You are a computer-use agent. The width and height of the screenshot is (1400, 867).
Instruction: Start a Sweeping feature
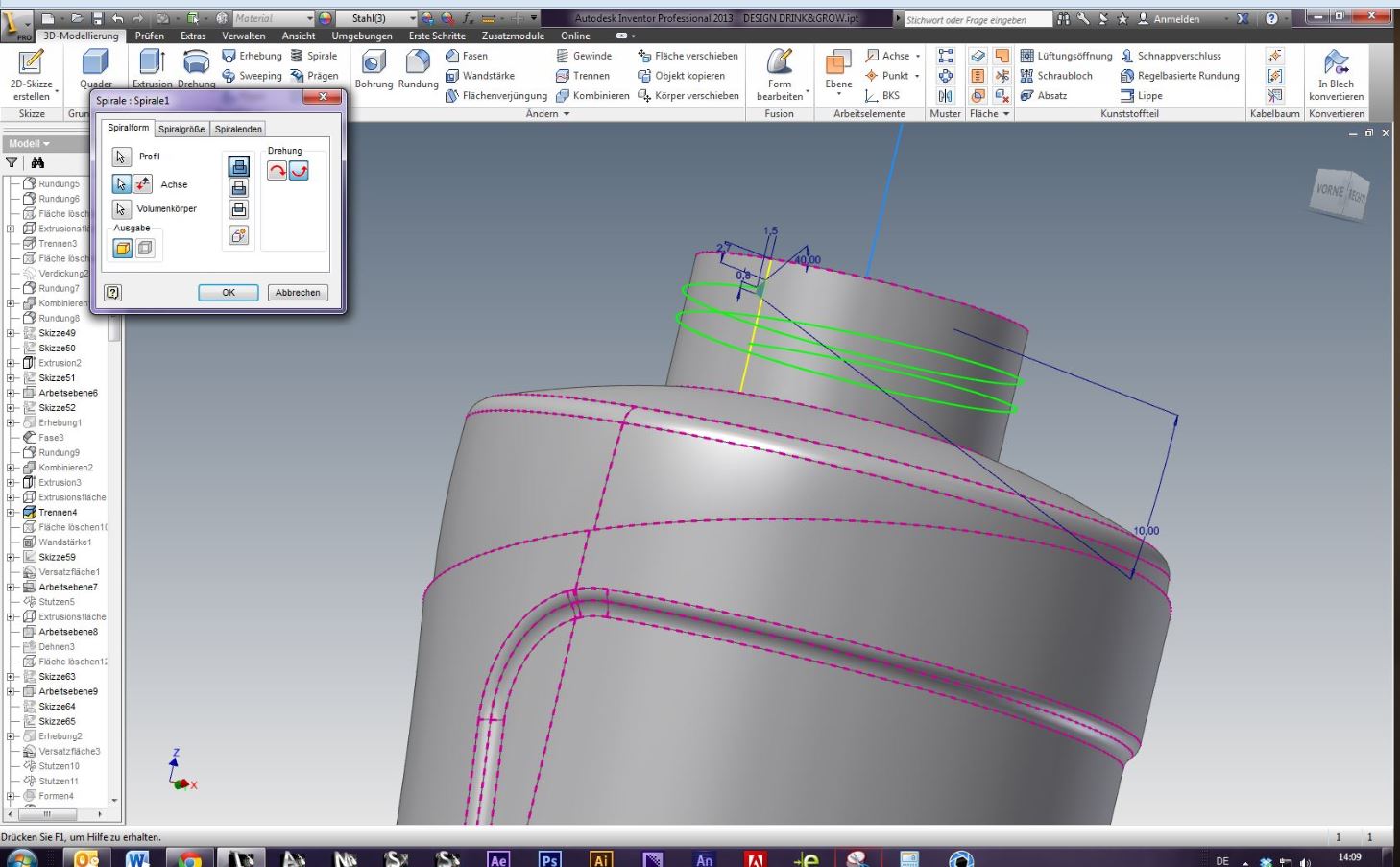click(252, 76)
